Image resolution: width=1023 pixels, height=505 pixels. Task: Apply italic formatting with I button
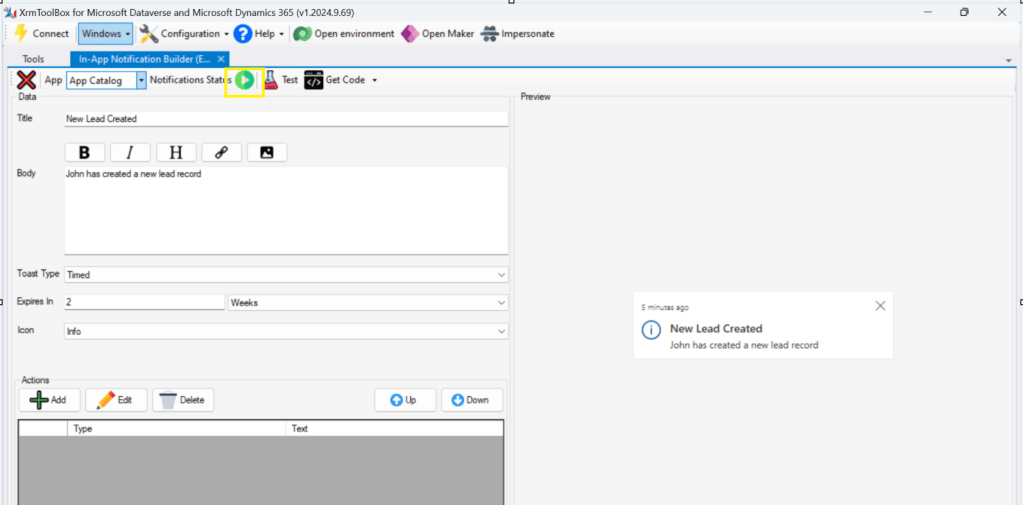(130, 152)
